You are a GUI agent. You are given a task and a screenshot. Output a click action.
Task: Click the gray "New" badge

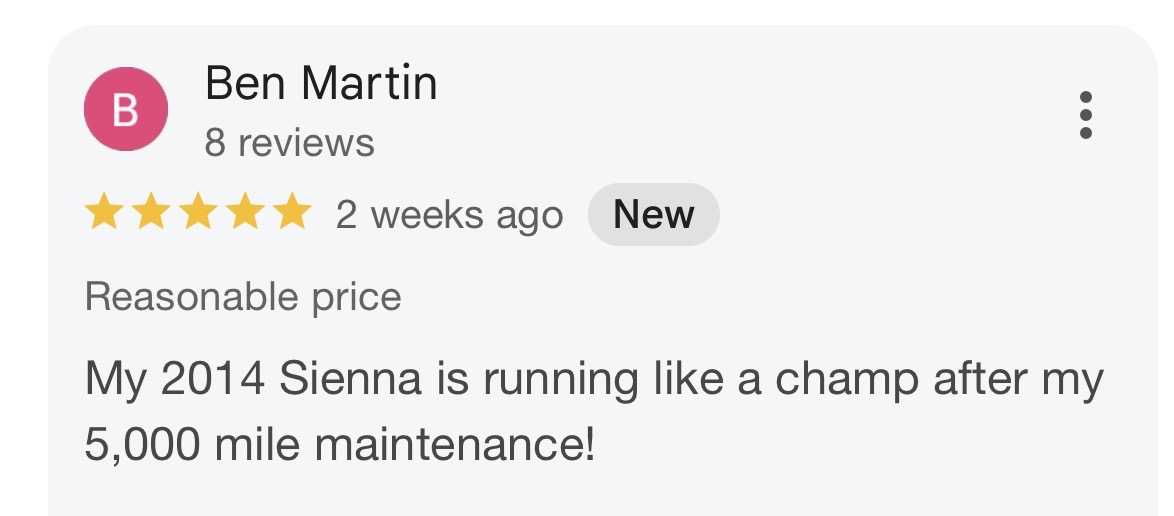pos(653,214)
